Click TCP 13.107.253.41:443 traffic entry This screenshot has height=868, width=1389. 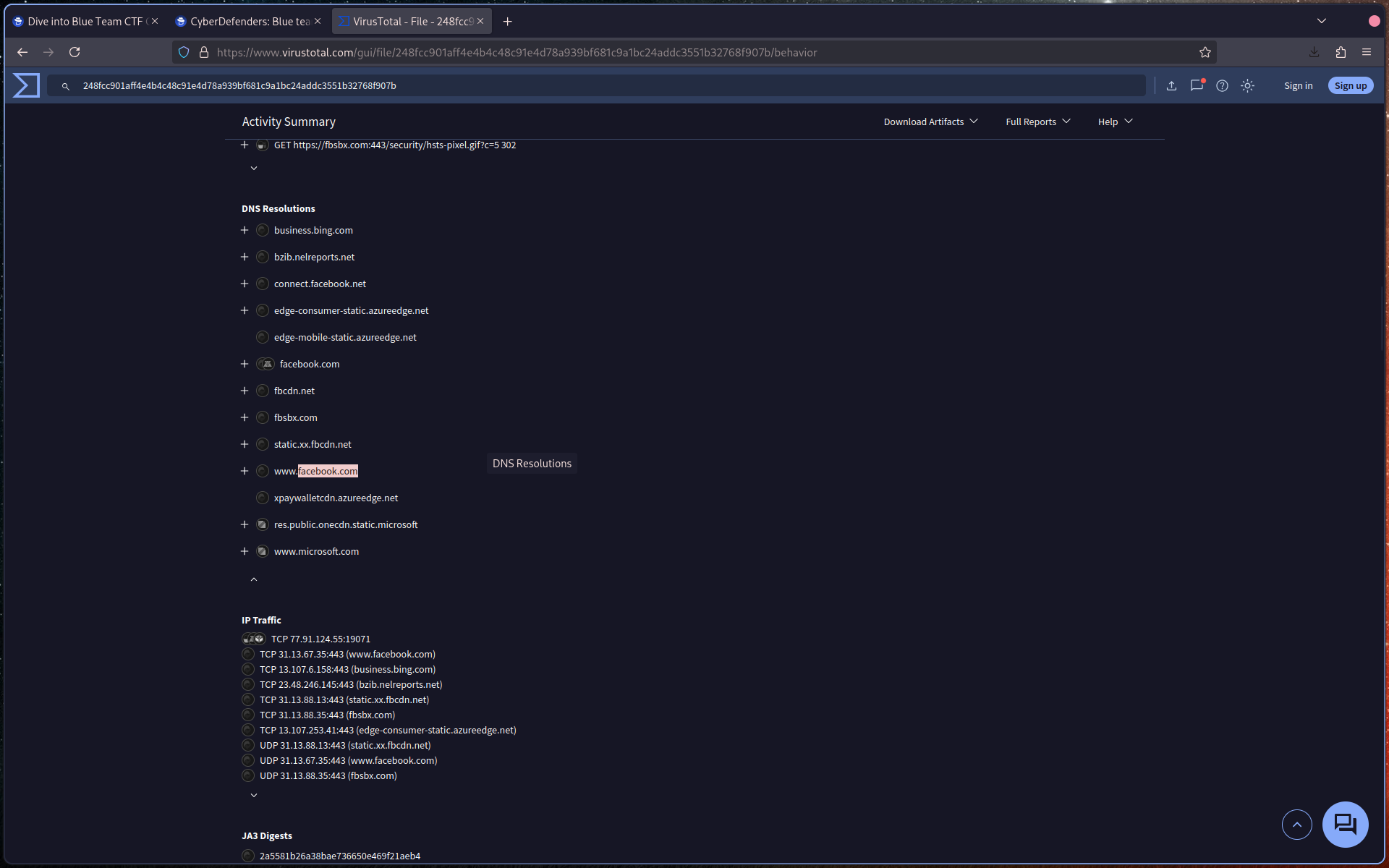(x=388, y=730)
